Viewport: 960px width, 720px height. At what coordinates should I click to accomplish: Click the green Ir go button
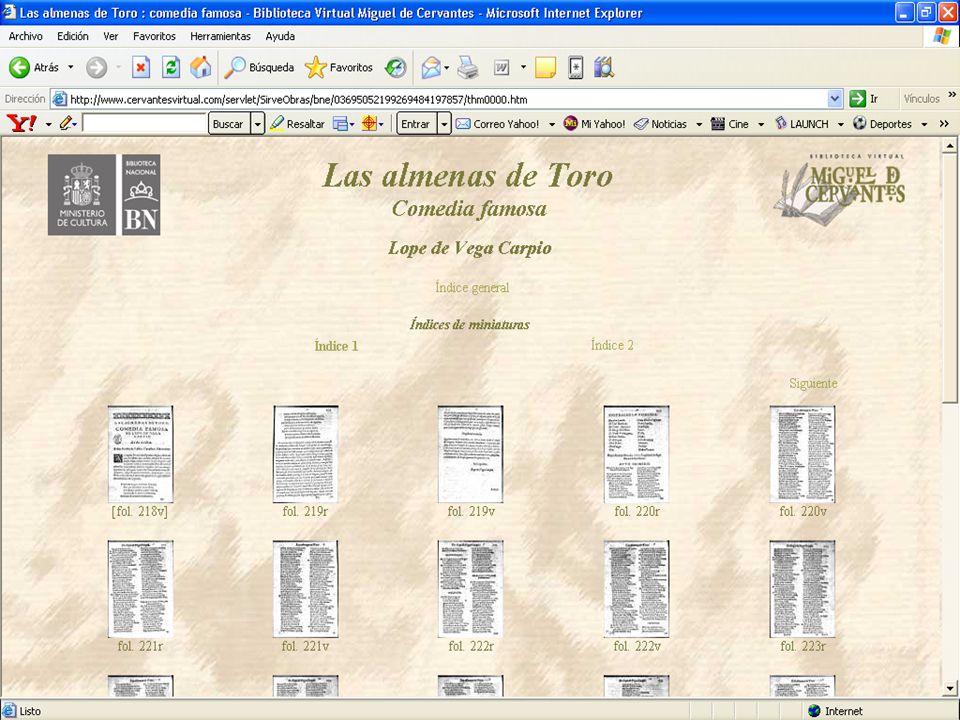[864, 99]
